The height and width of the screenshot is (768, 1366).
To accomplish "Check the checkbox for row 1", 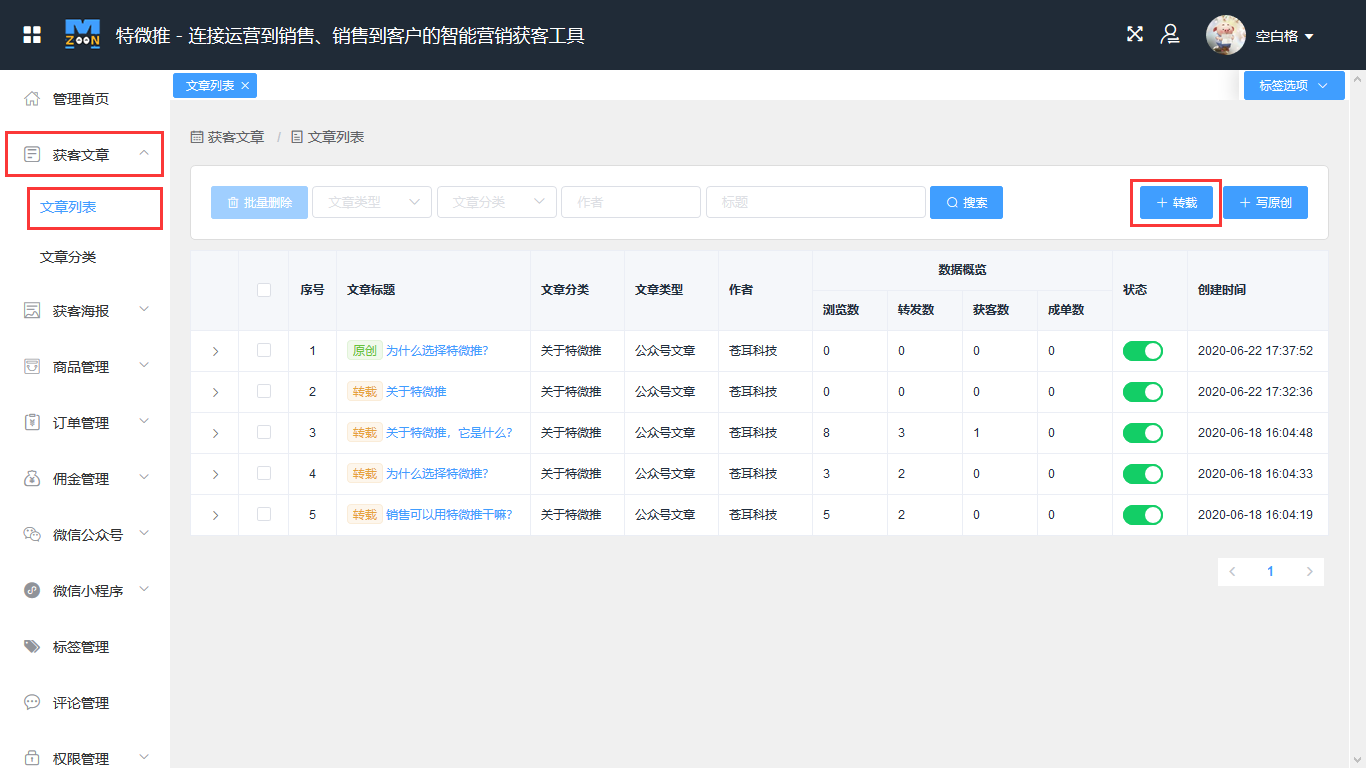I will (x=264, y=350).
